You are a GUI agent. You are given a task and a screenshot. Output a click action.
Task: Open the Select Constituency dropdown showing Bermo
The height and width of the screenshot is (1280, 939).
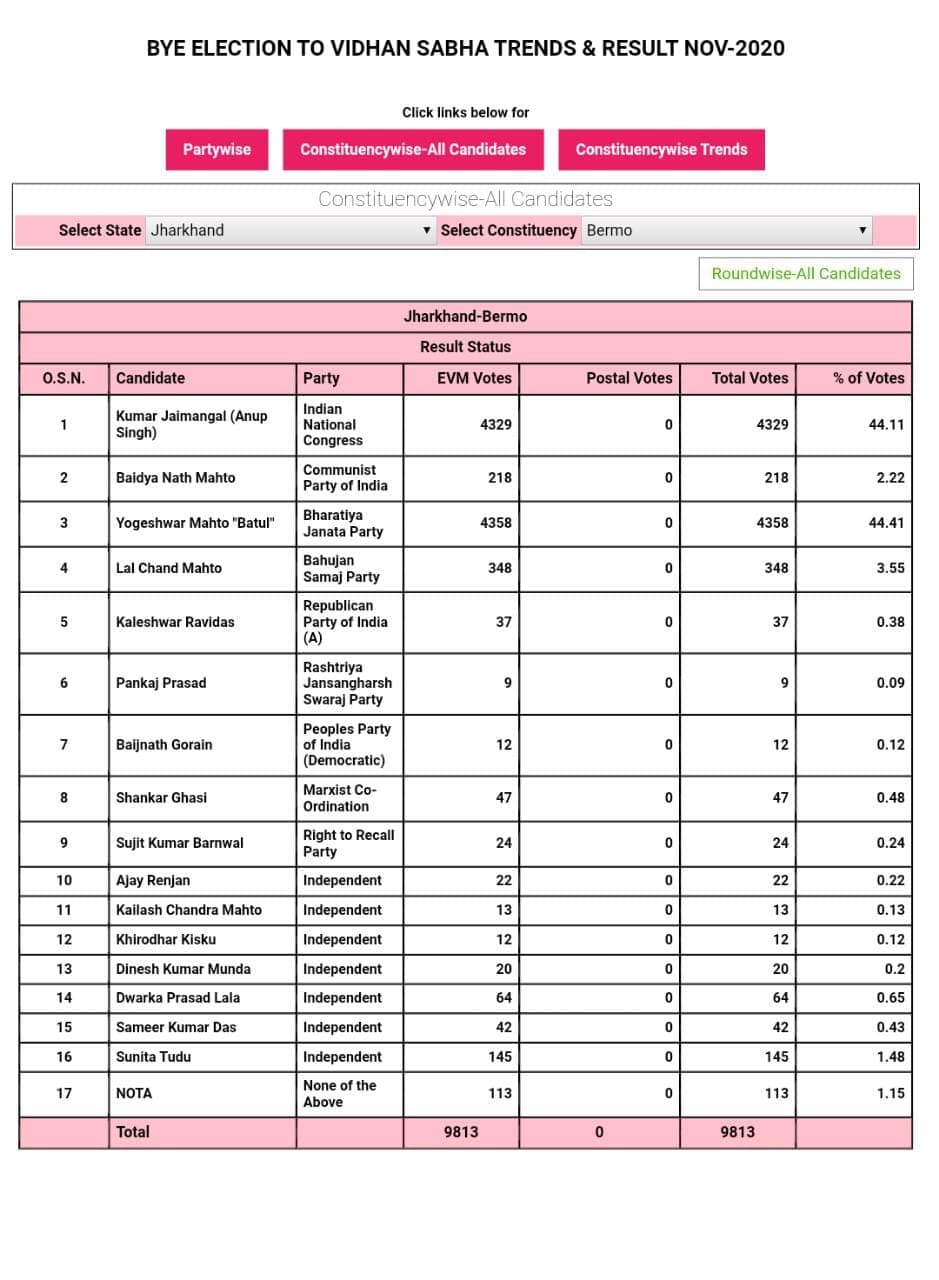726,230
